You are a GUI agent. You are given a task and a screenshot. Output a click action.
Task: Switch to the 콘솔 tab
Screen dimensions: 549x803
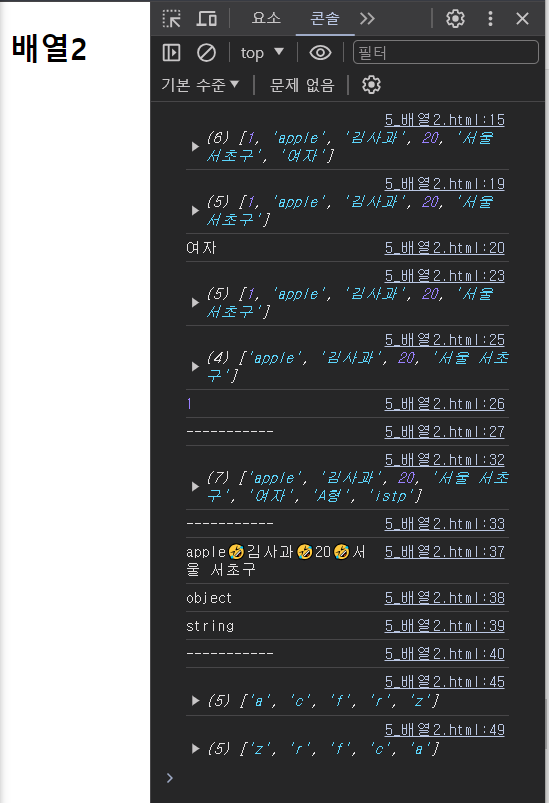325,18
